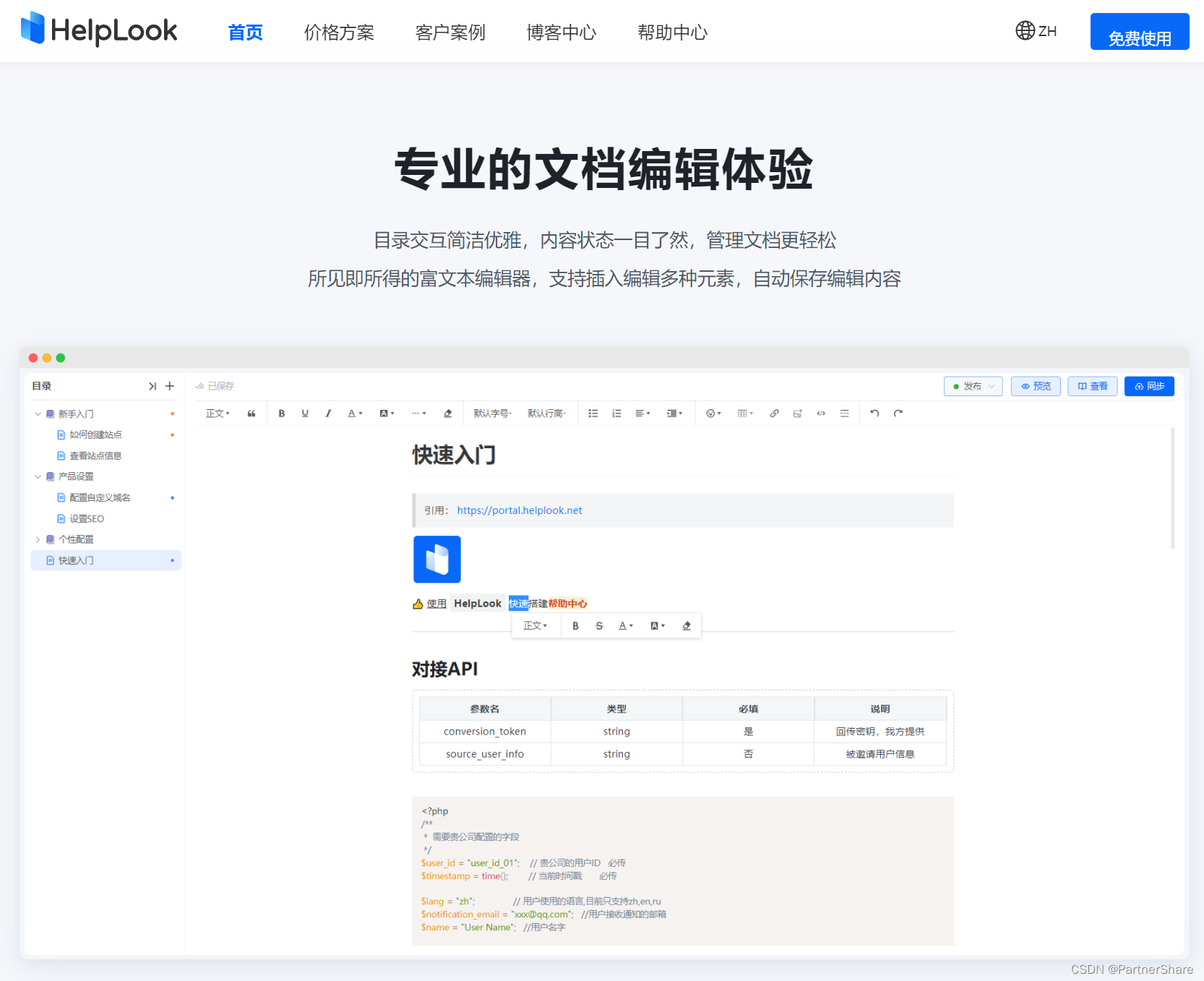Insert a numbered list
1204x981 pixels.
616,414
